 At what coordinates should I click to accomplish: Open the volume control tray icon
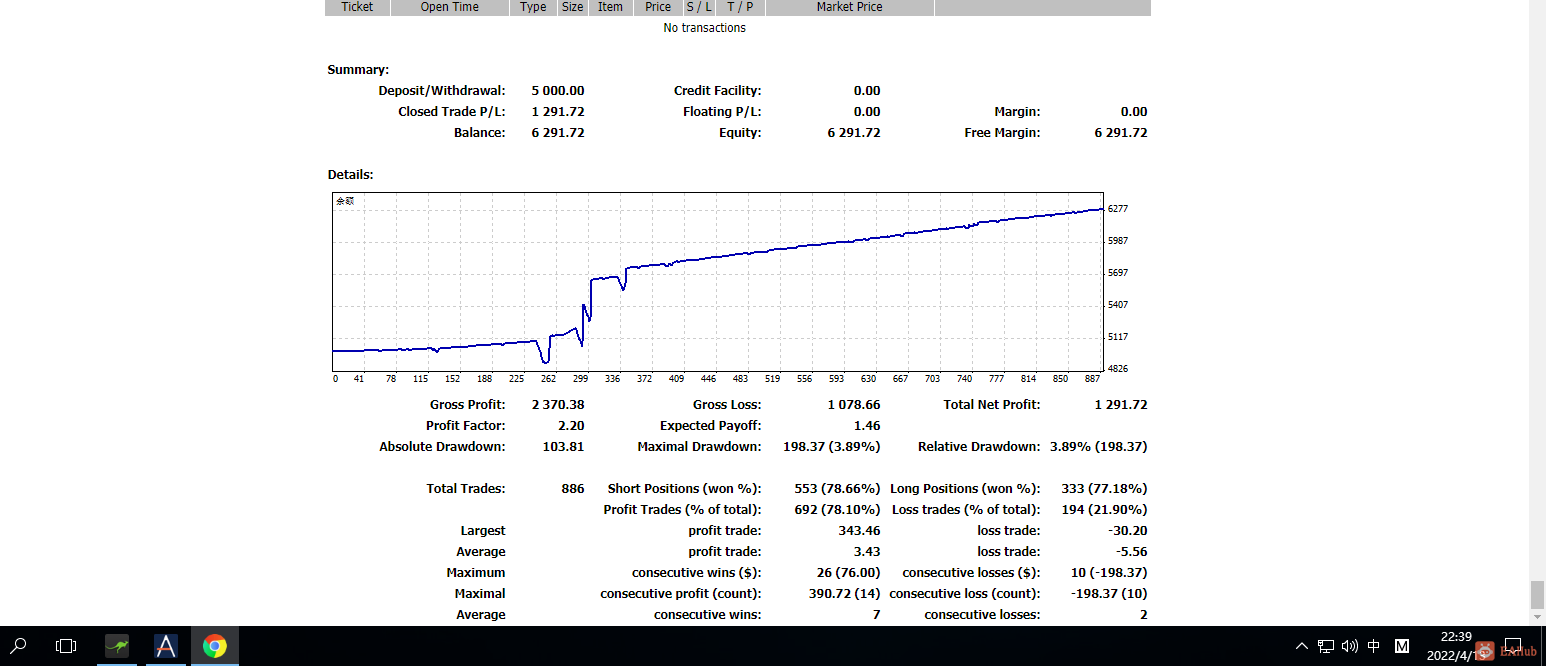tap(1350, 646)
